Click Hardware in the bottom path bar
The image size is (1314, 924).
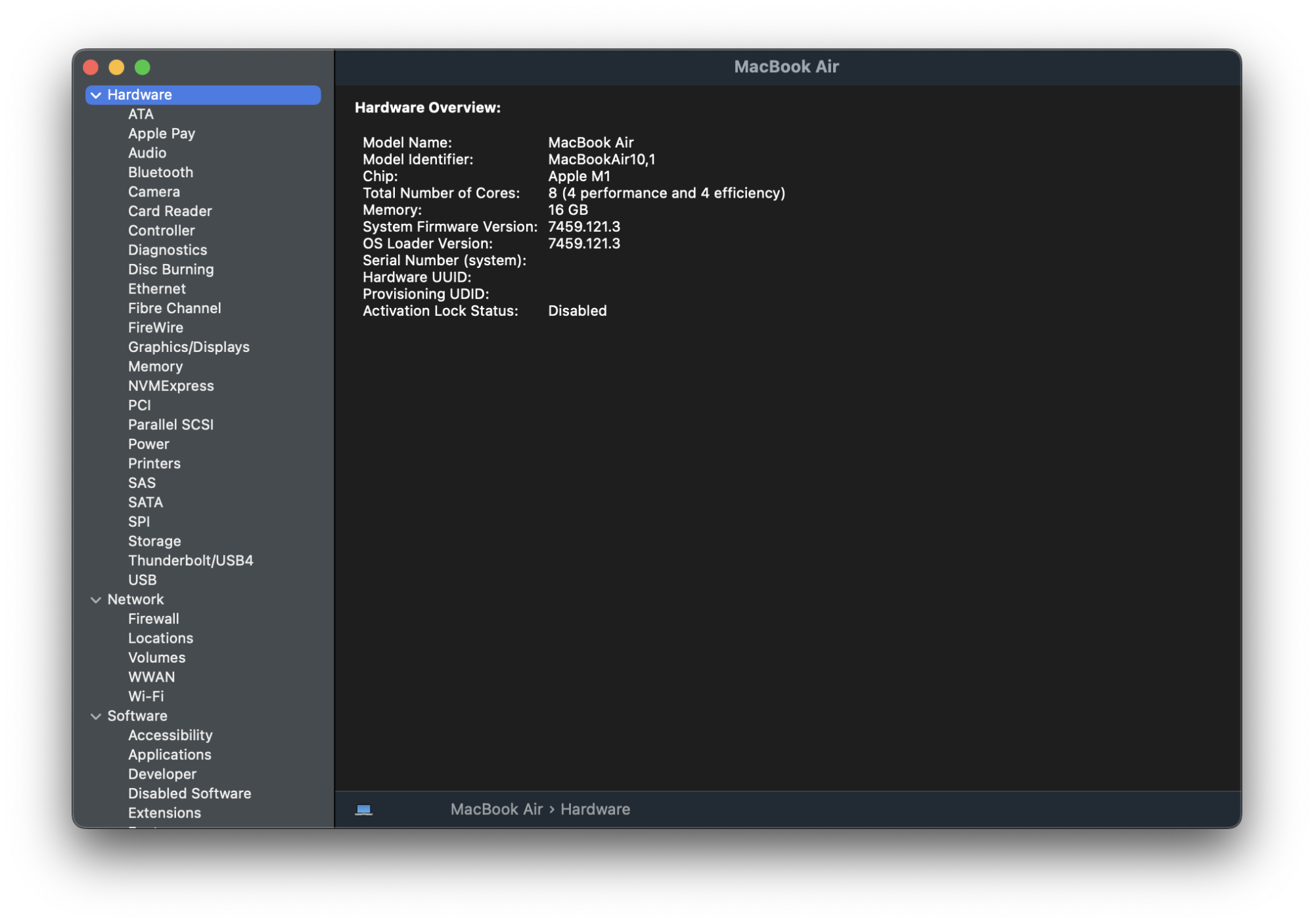point(595,809)
